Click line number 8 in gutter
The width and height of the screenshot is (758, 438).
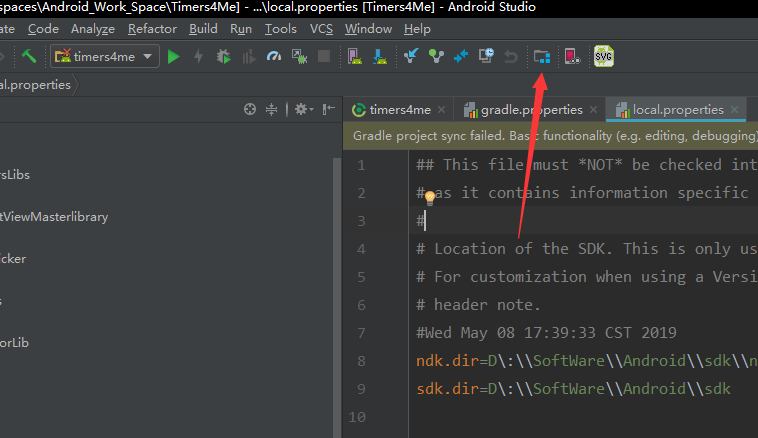click(x=361, y=361)
